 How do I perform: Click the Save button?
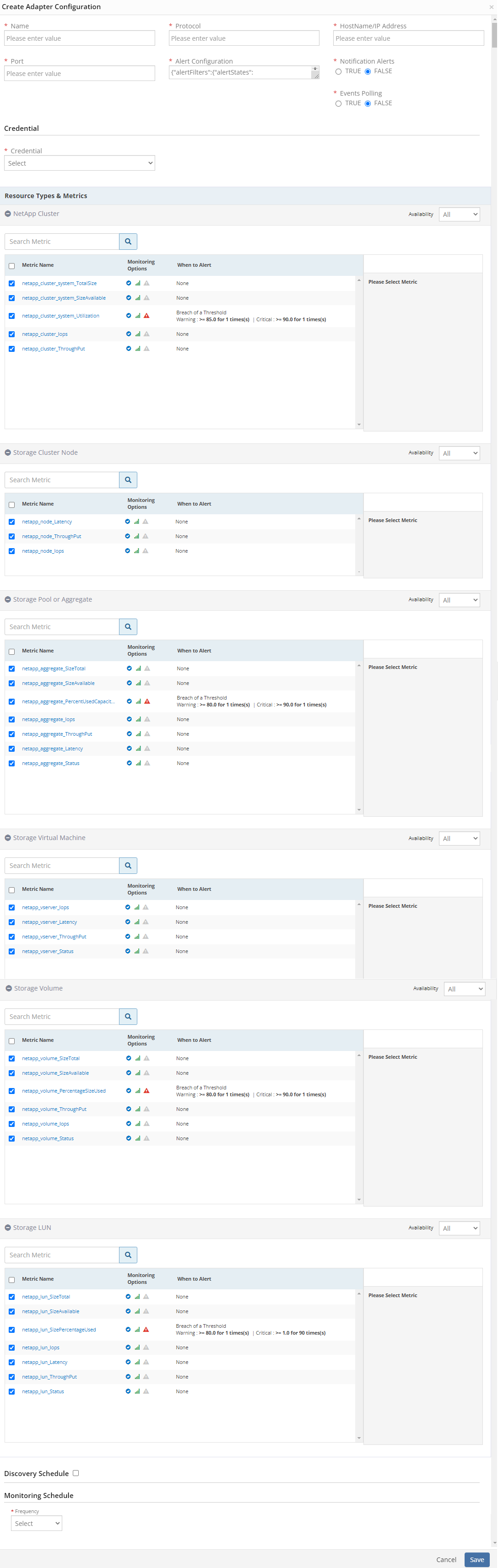point(477,1559)
